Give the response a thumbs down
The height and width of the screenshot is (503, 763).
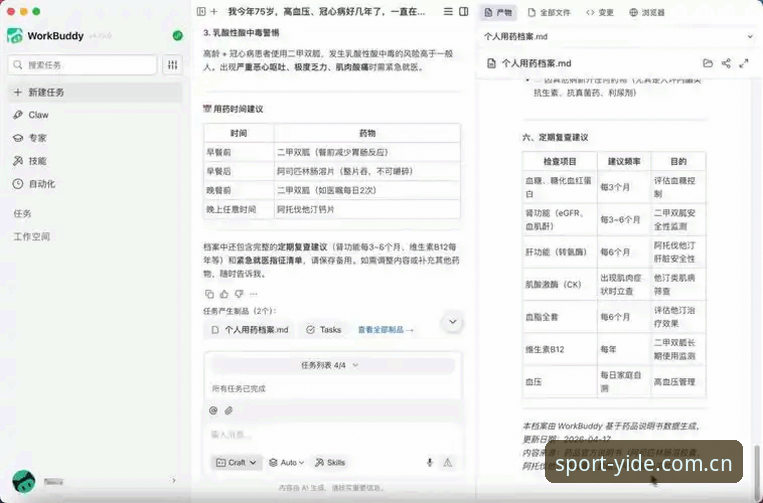pyautogui.click(x=239, y=294)
